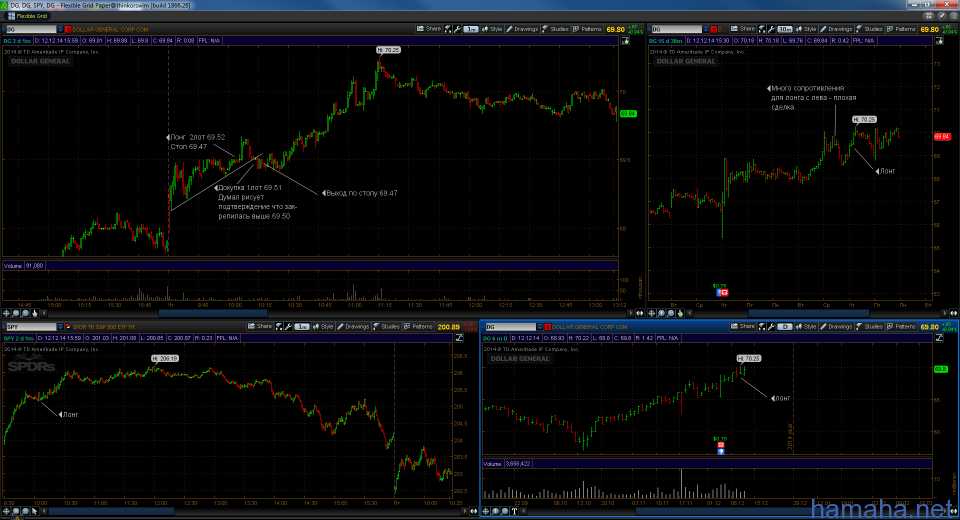960x520 pixels.
Task: Click the settings wrench in top-right DG chart
Action: pyautogui.click(x=771, y=29)
